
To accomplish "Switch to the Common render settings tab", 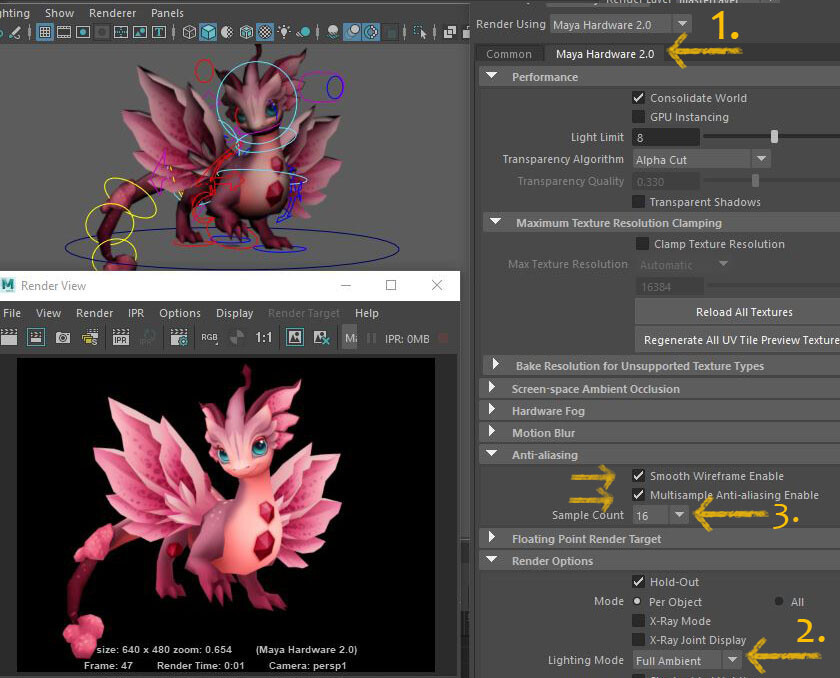I will (511, 54).
